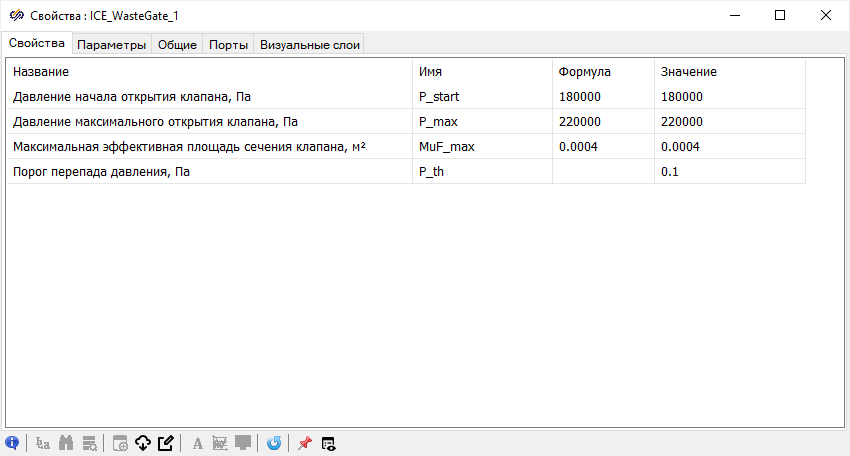Click the red pin icon
The image size is (850, 456).
tap(305, 443)
